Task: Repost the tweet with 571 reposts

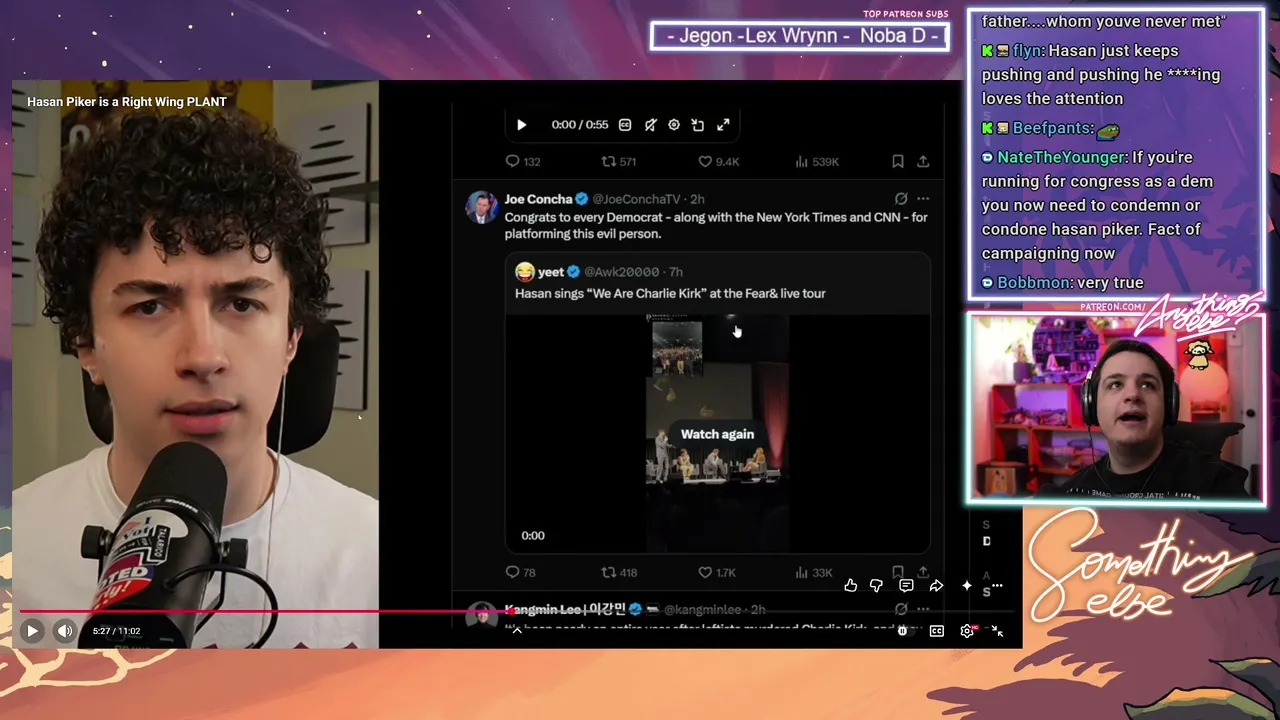Action: point(618,161)
